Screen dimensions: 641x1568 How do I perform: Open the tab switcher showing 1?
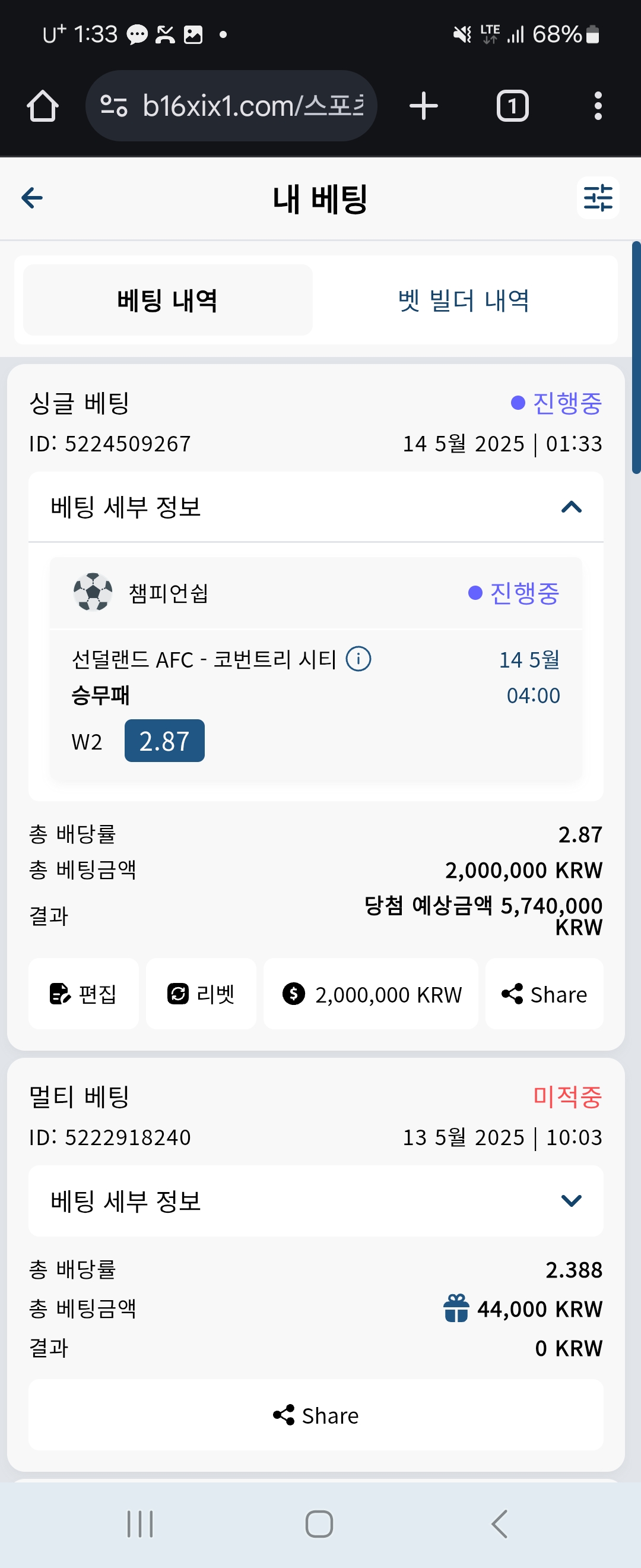(x=512, y=106)
